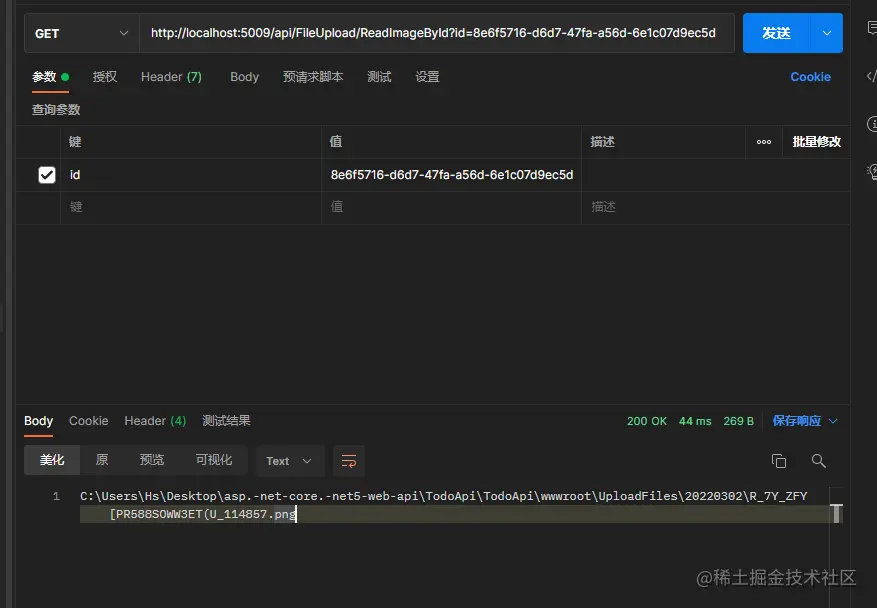Open the Cookie link
Image resolution: width=877 pixels, height=608 pixels.
pos(810,76)
